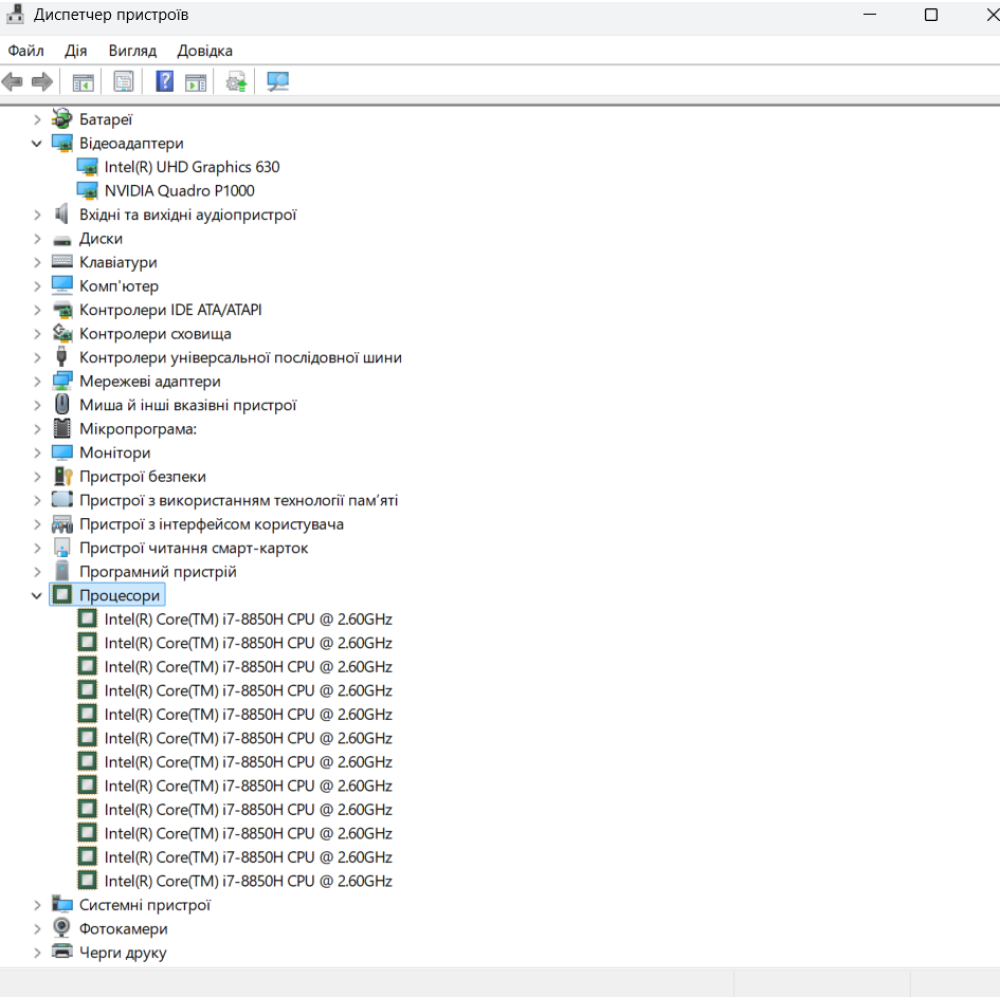Click the Back arrow in the toolbar
1000x1000 pixels.
pyautogui.click(x=12, y=82)
